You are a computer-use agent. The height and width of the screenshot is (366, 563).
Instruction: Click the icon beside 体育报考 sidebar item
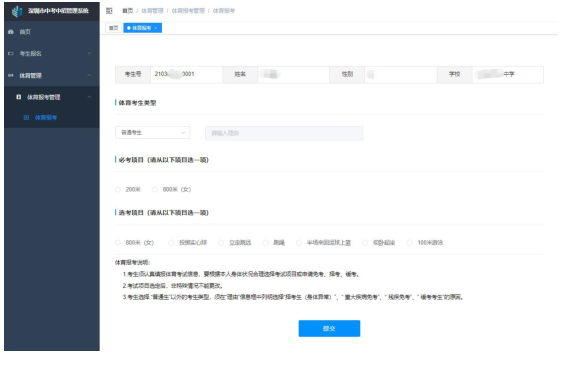[x=26, y=117]
